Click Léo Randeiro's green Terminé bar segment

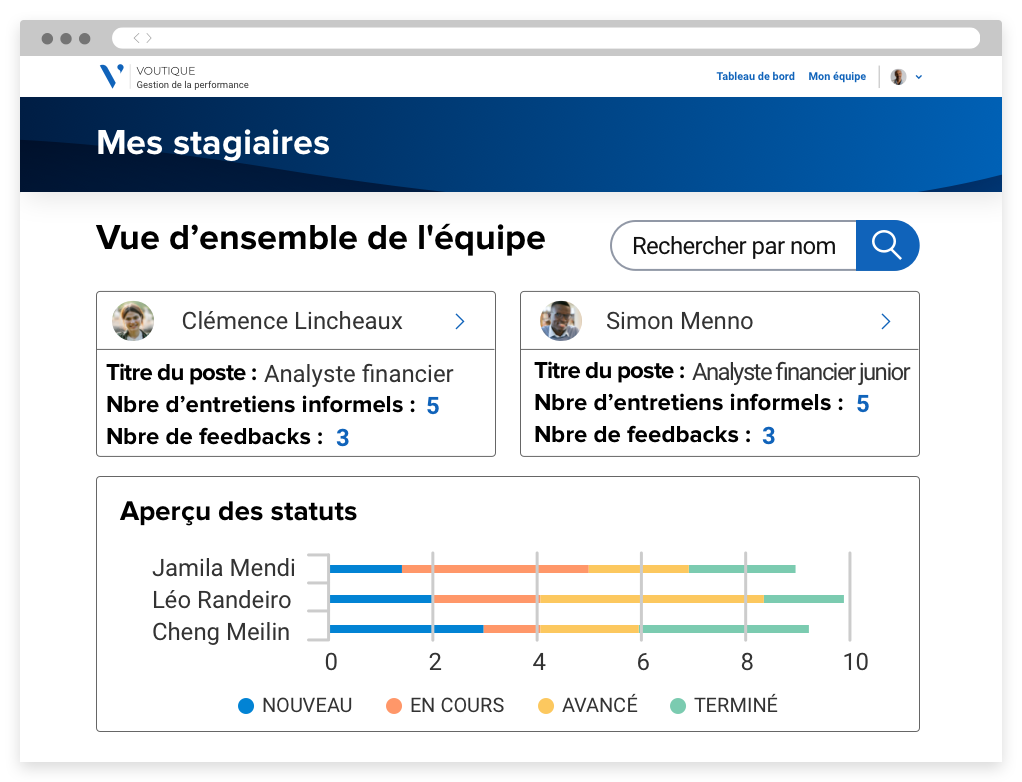[804, 599]
